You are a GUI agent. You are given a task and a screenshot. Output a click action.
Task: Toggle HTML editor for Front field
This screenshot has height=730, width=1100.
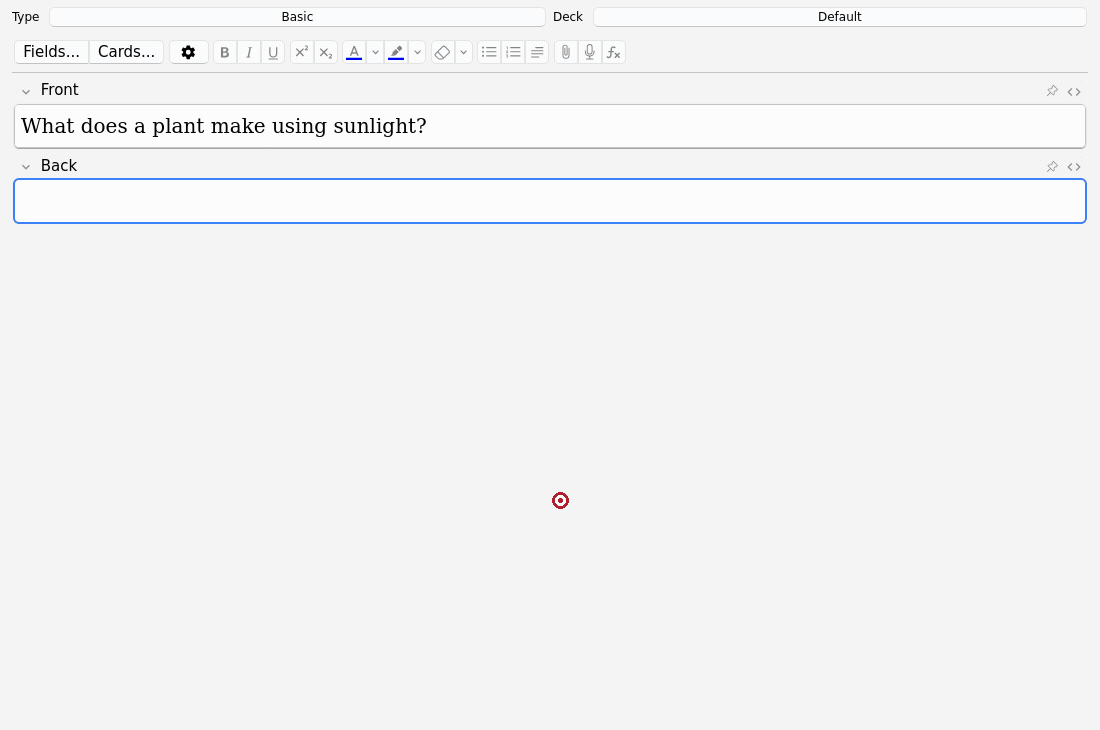click(1074, 91)
